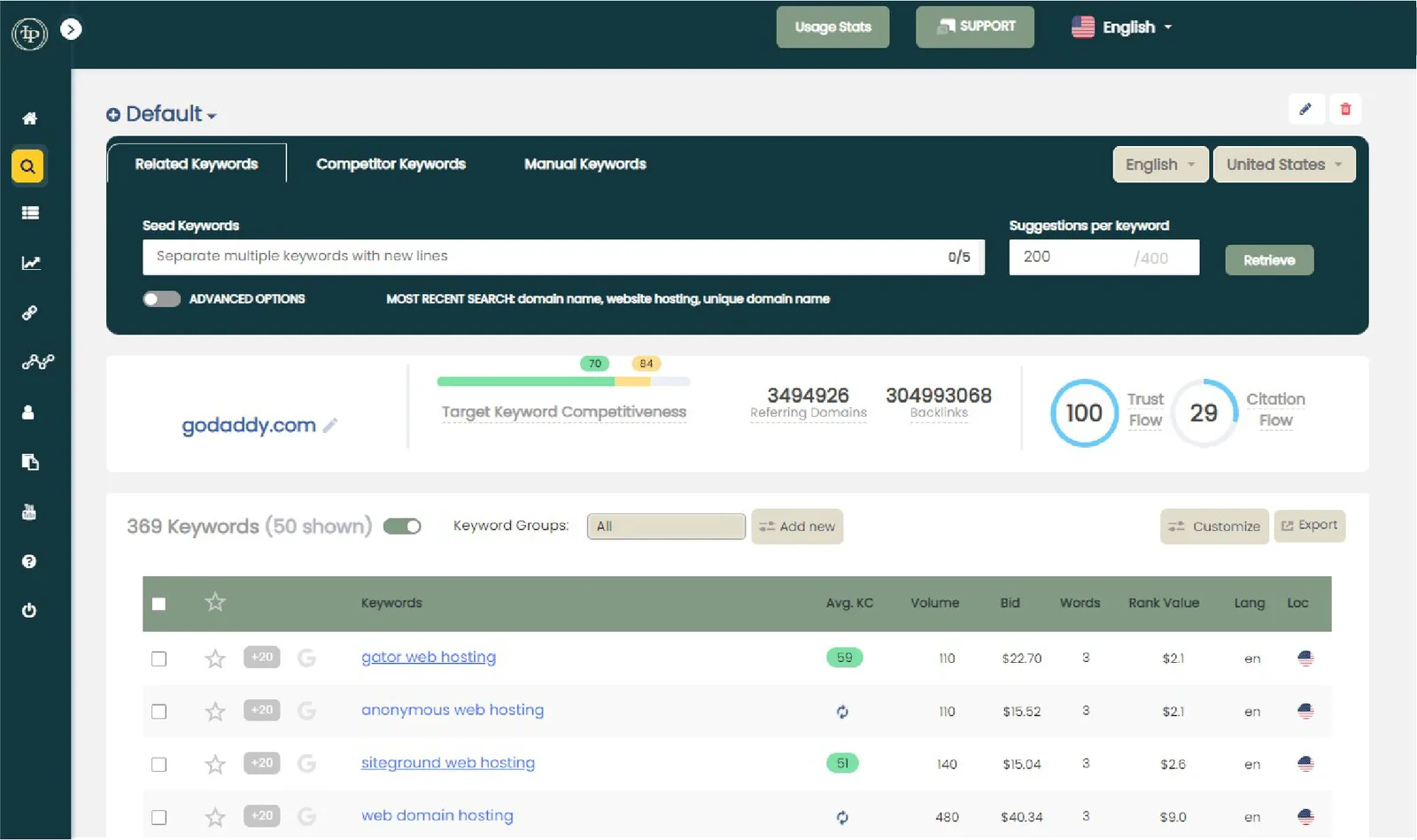The image size is (1417, 840).
Task: Edit godaddy.com domain with pencil icon
Action: [330, 425]
